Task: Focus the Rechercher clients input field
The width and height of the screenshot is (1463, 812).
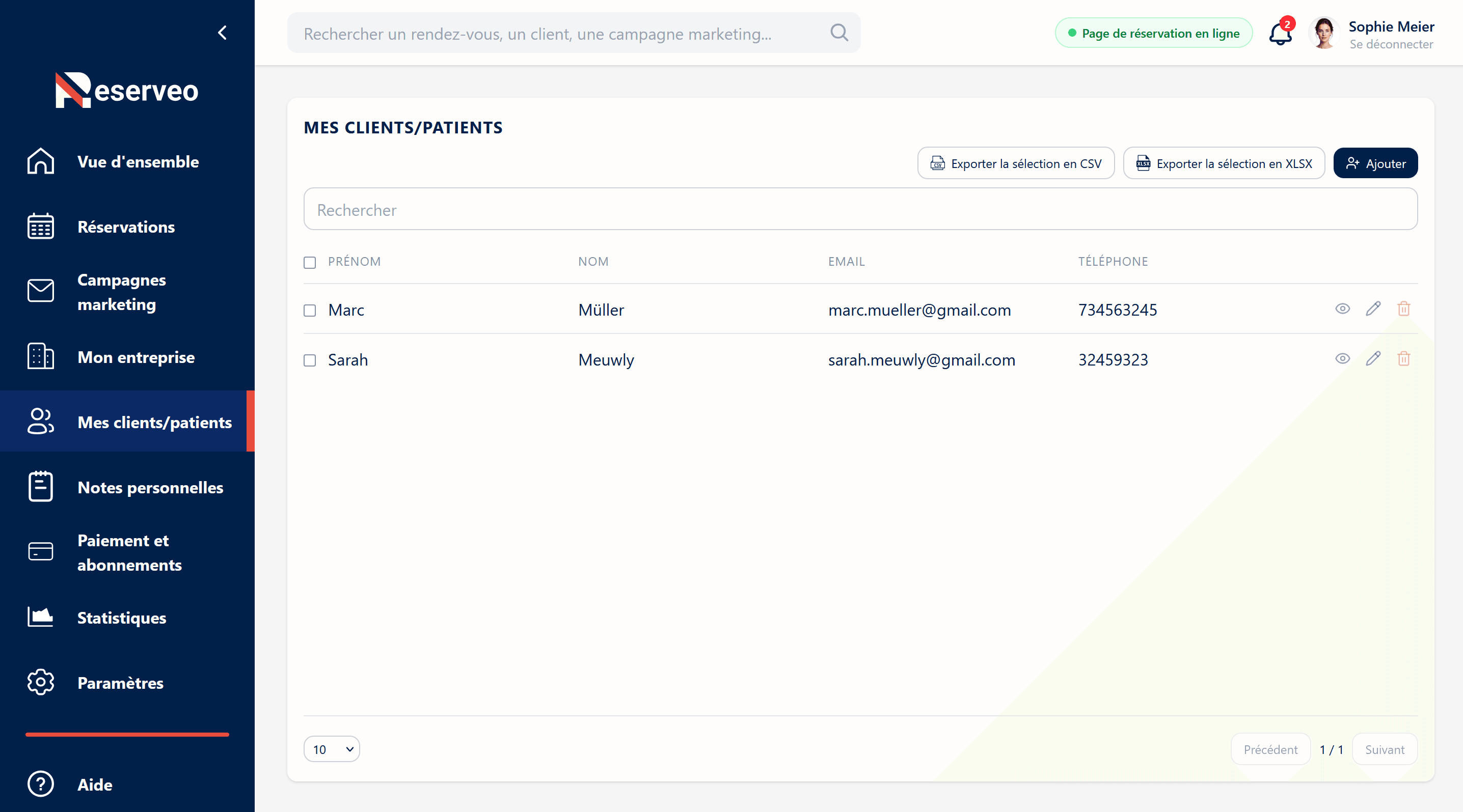Action: tap(860, 209)
